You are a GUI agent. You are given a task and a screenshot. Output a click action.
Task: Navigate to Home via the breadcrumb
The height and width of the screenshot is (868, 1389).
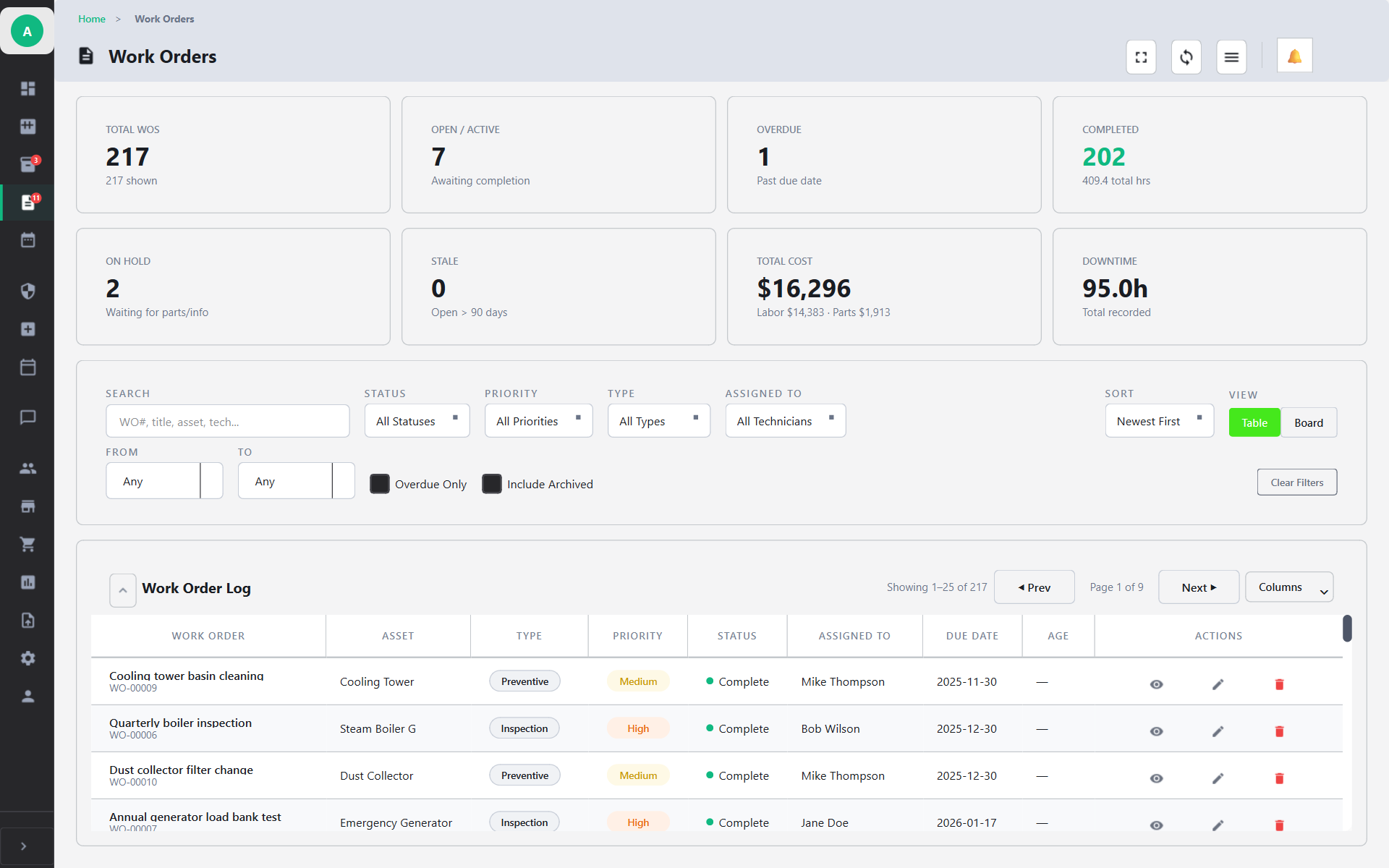(x=92, y=19)
